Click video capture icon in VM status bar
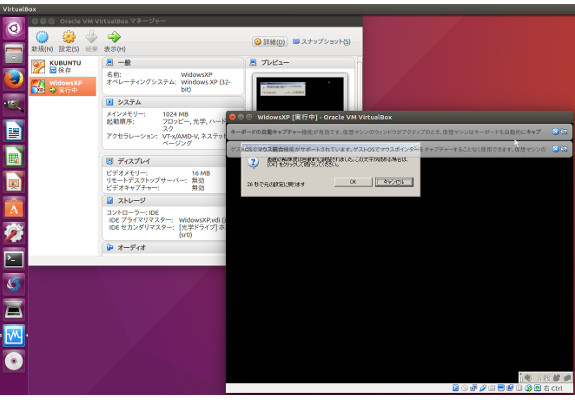This screenshot has width=575, height=400. 510,388
